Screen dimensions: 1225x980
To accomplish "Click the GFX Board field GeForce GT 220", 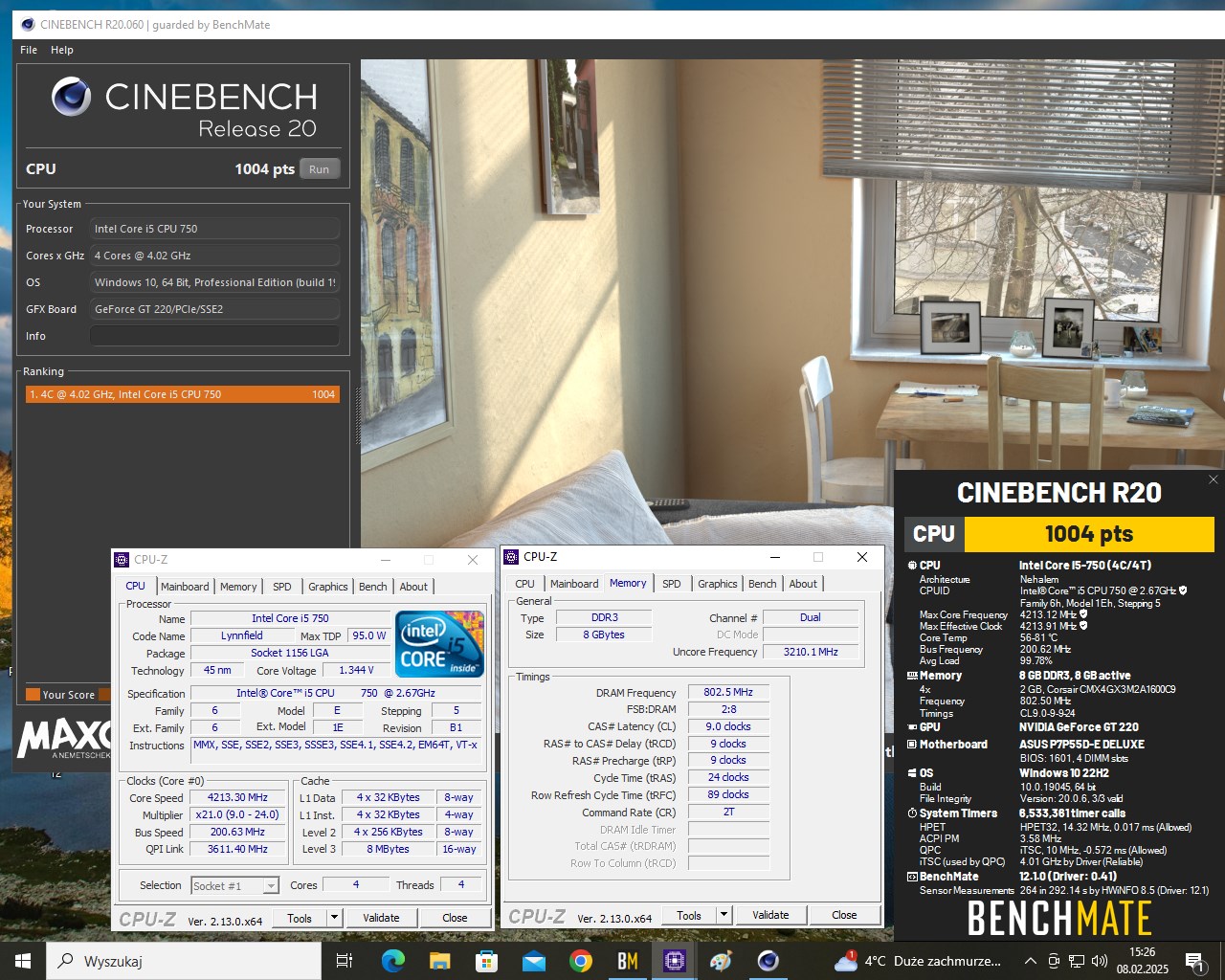I will pos(214,309).
